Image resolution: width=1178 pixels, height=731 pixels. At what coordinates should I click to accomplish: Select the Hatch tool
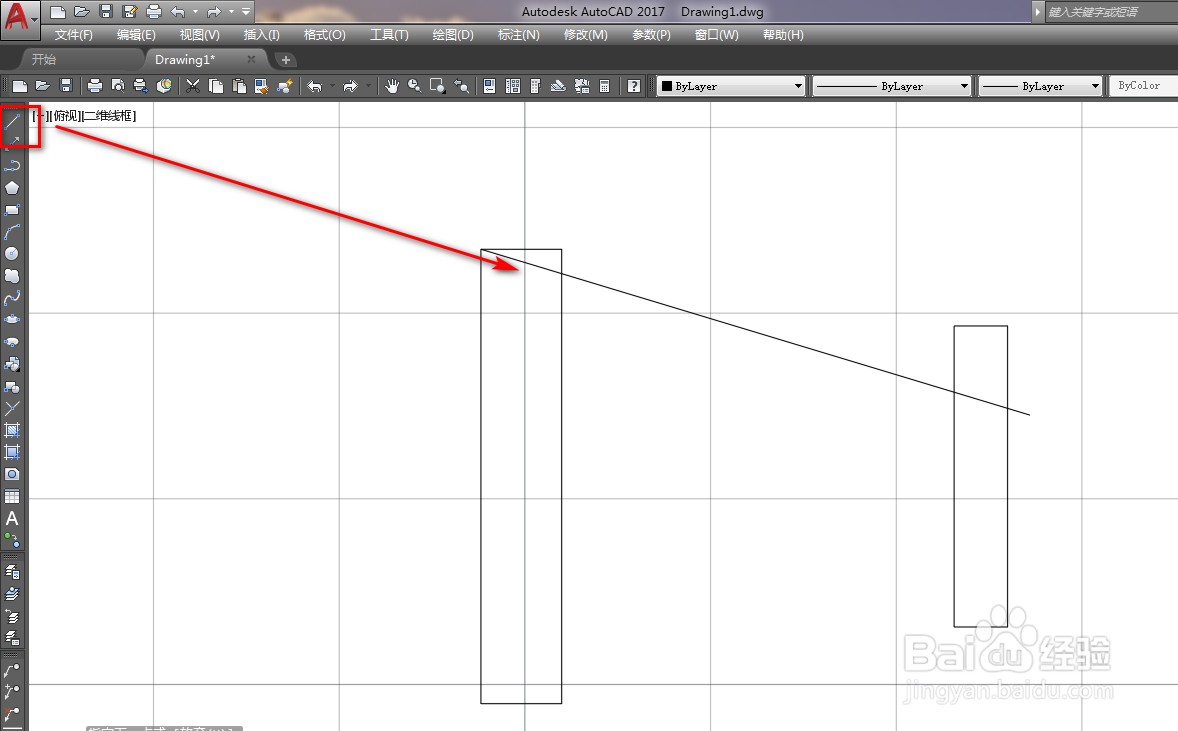click(x=12, y=430)
